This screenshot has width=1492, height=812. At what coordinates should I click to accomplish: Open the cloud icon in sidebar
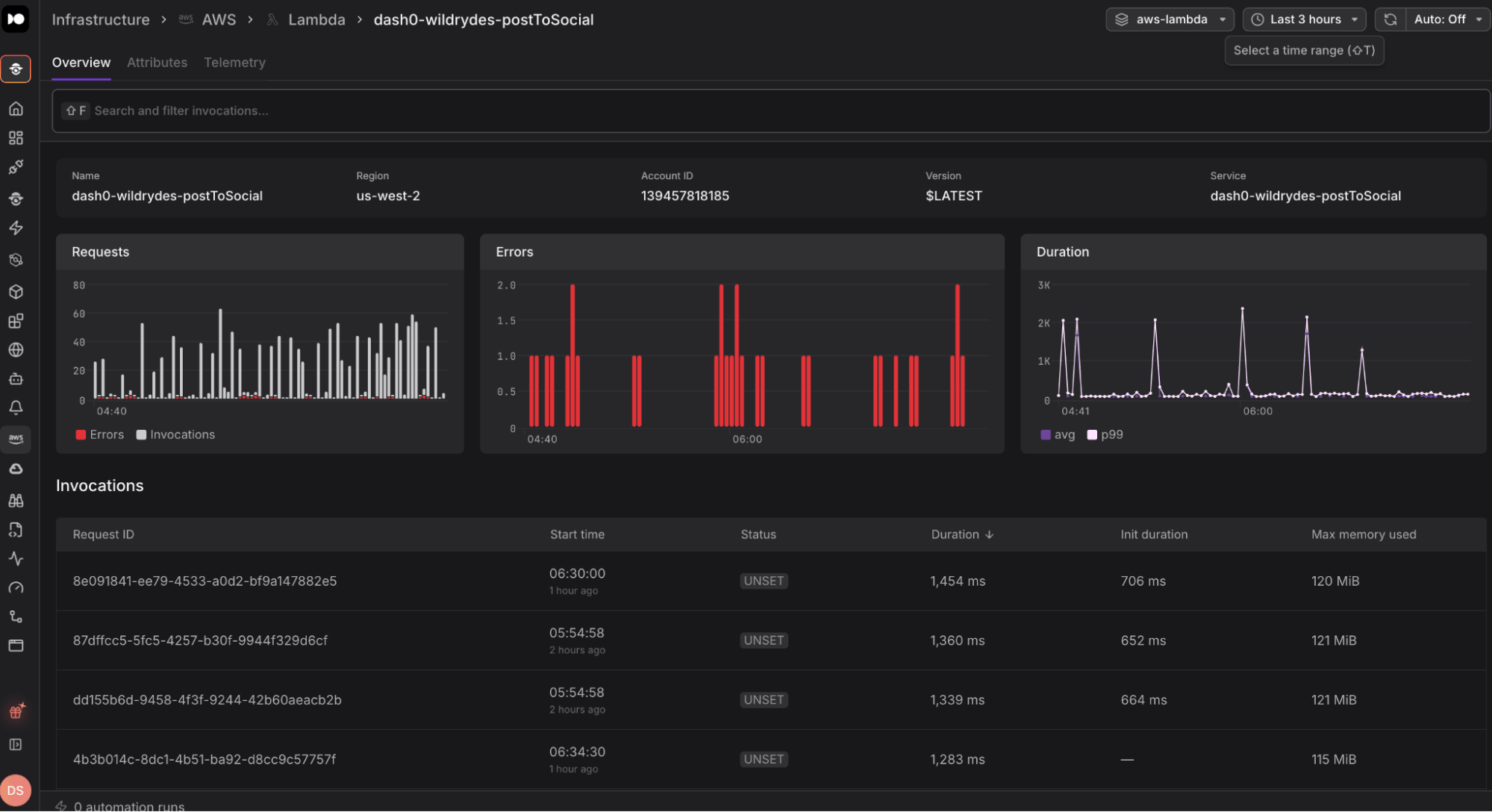[16, 469]
